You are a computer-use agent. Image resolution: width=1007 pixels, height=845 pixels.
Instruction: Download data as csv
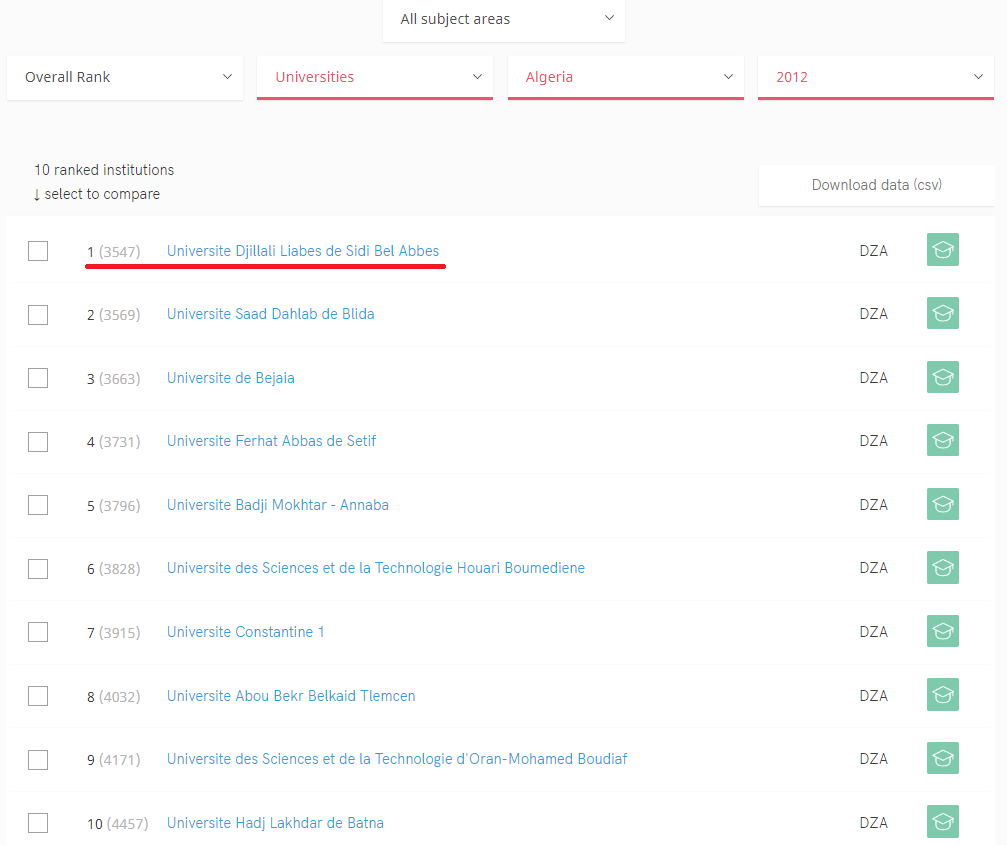click(x=876, y=185)
